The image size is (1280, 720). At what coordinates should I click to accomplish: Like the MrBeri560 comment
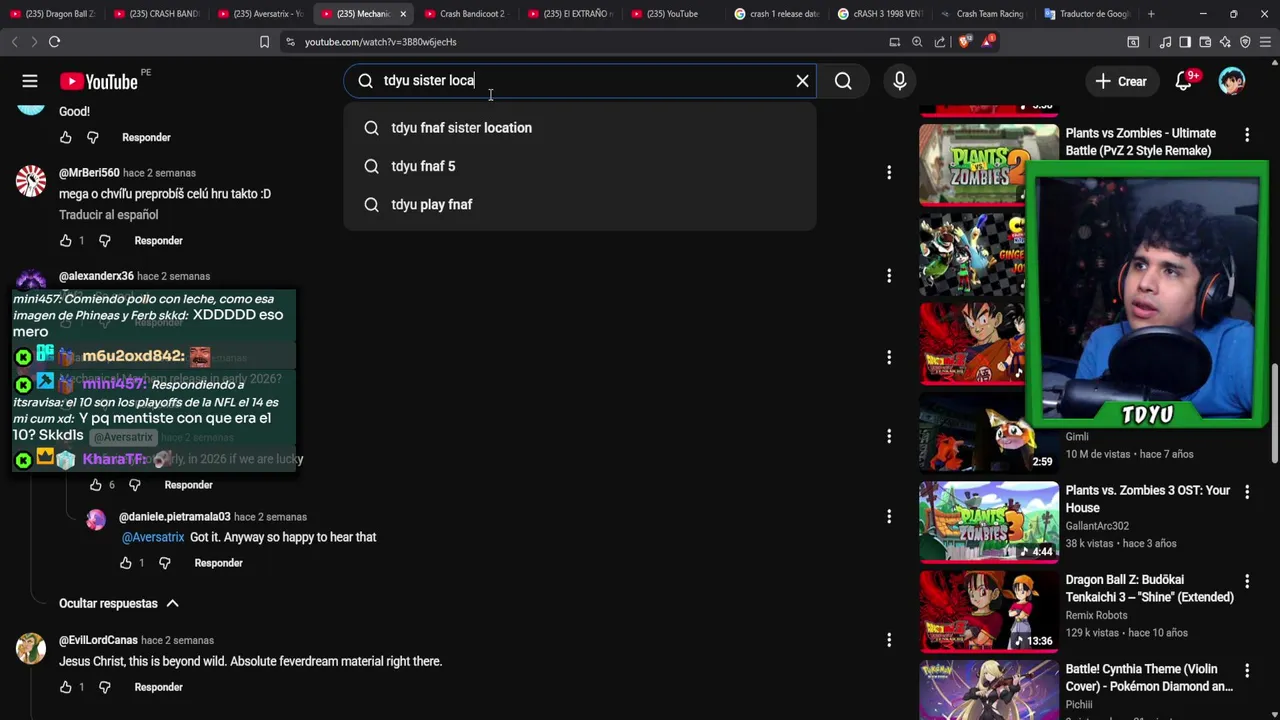[x=66, y=241]
